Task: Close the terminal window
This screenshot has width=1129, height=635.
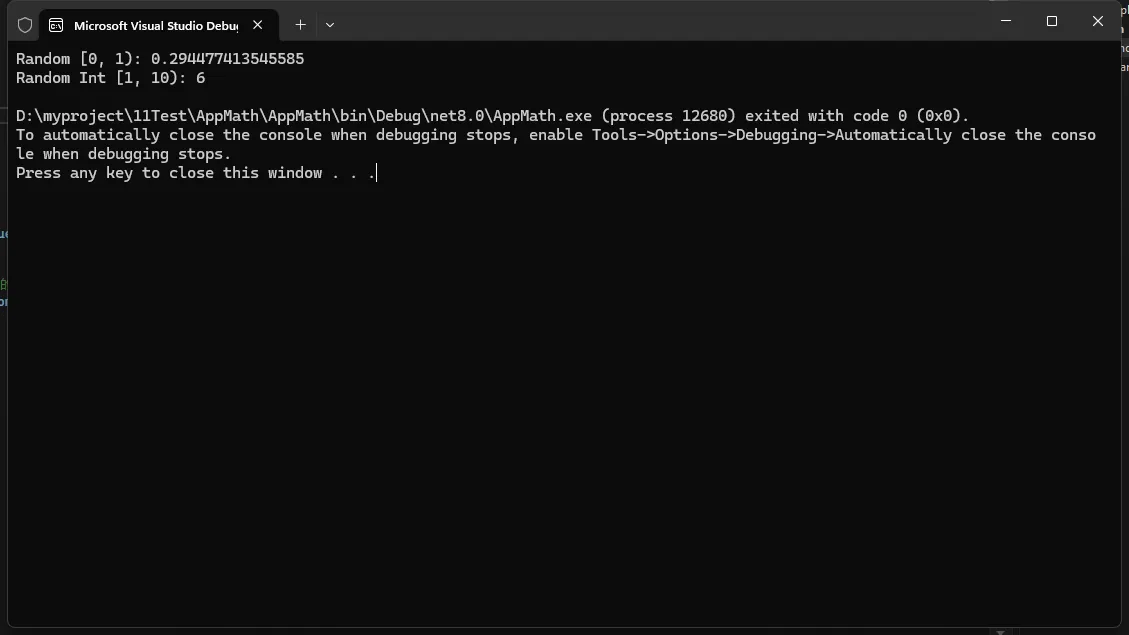Action: coord(1097,21)
